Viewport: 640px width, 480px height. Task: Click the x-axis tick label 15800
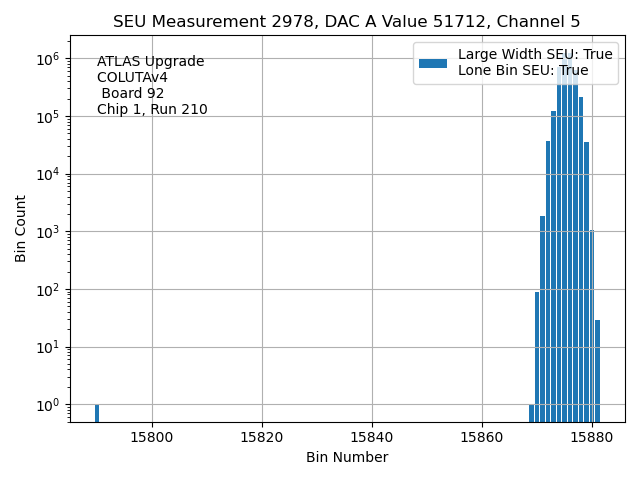pos(152,437)
